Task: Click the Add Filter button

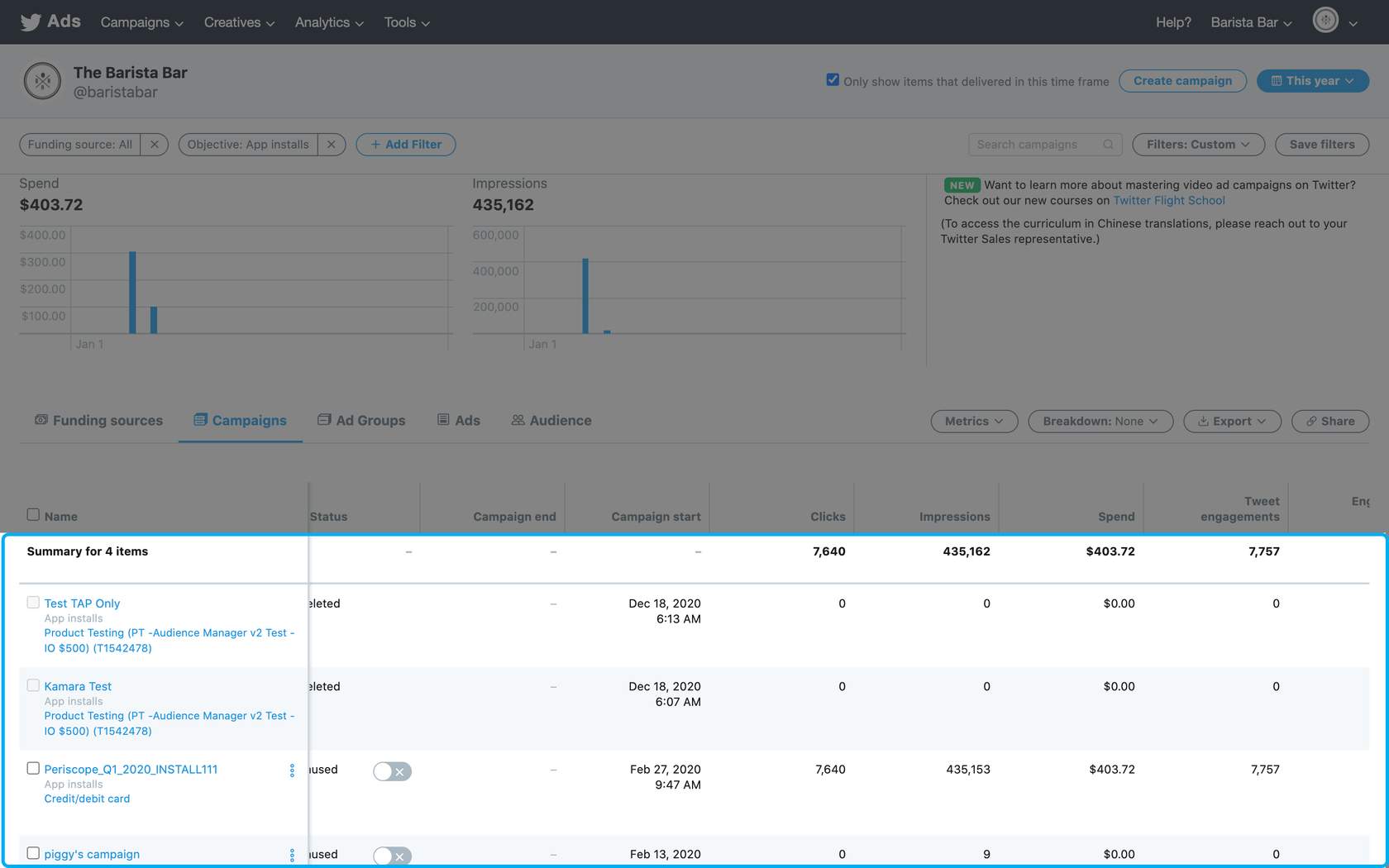Action: [406, 145]
